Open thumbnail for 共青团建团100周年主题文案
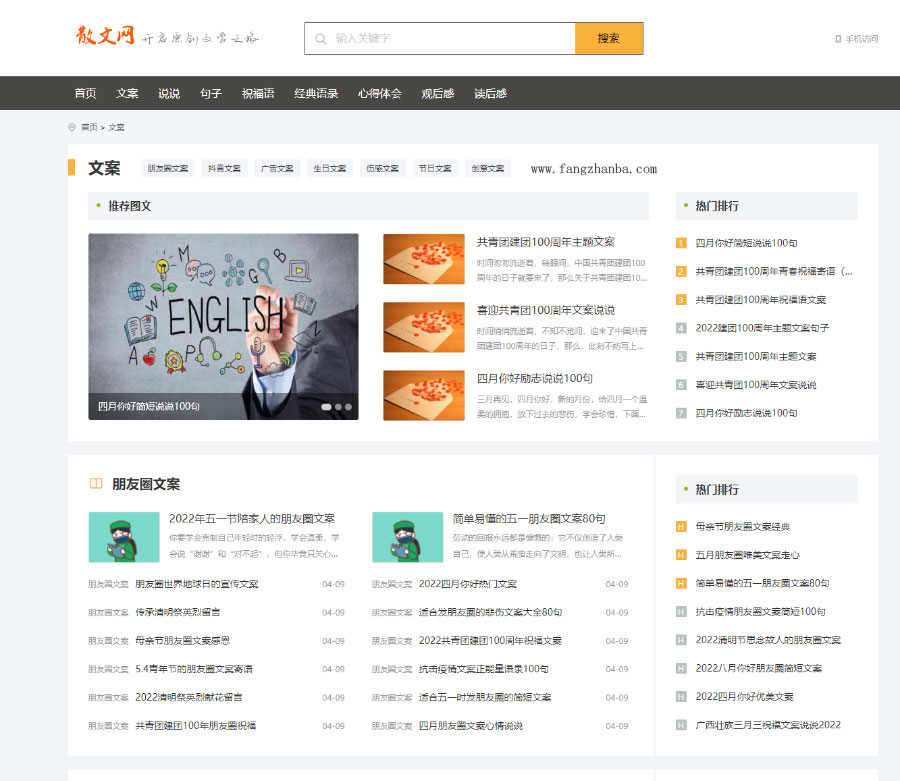 coord(424,259)
